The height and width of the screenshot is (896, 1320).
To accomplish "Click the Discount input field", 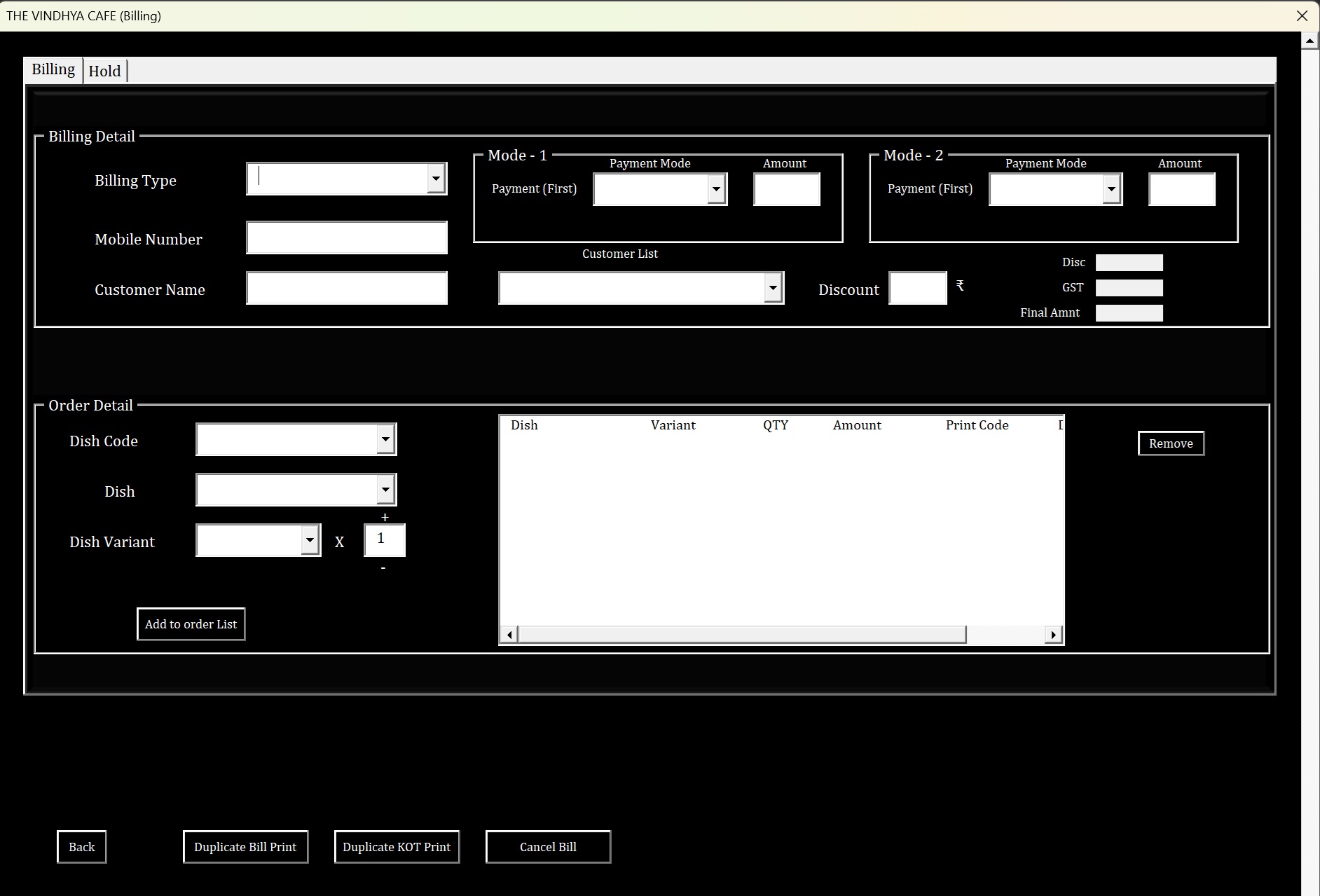I will click(x=918, y=288).
